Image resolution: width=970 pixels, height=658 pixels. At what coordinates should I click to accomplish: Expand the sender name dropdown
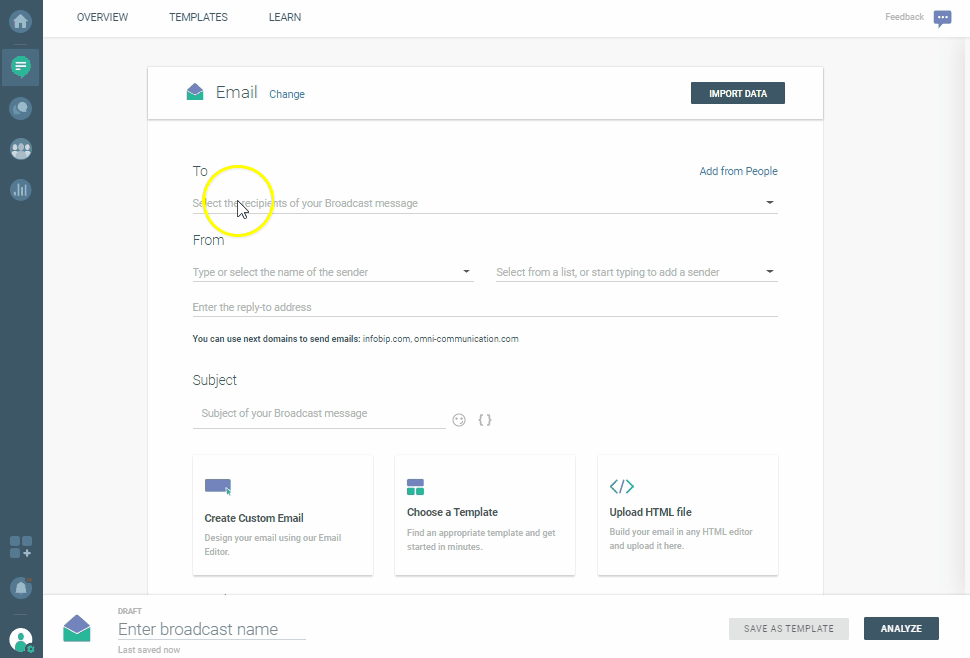(x=466, y=272)
